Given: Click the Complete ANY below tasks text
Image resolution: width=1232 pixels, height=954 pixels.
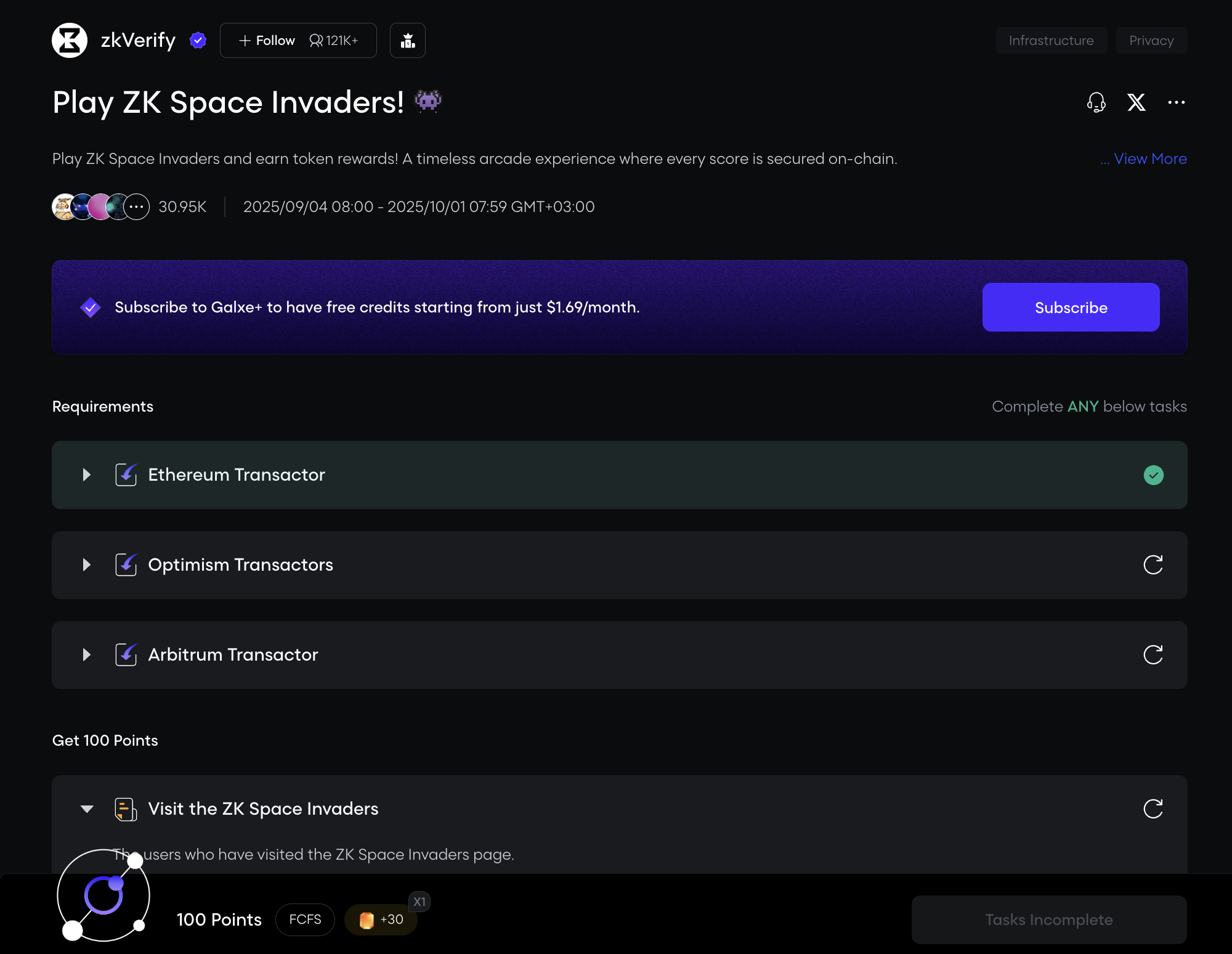Looking at the screenshot, I should 1090,407.
